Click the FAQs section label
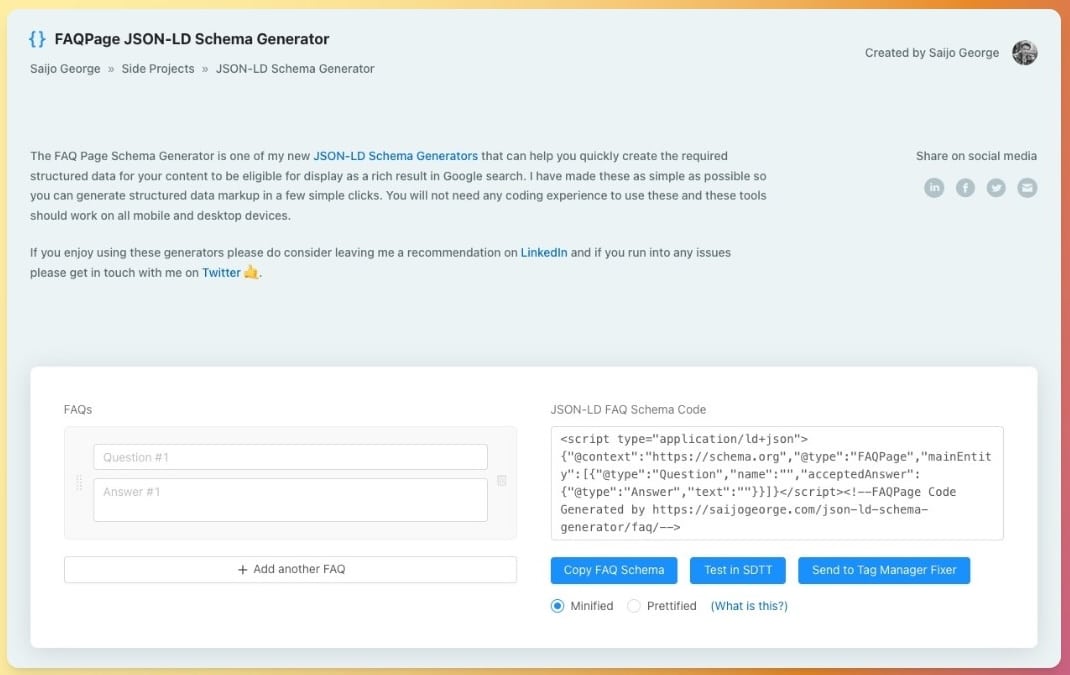The width and height of the screenshot is (1070, 675). (78, 410)
